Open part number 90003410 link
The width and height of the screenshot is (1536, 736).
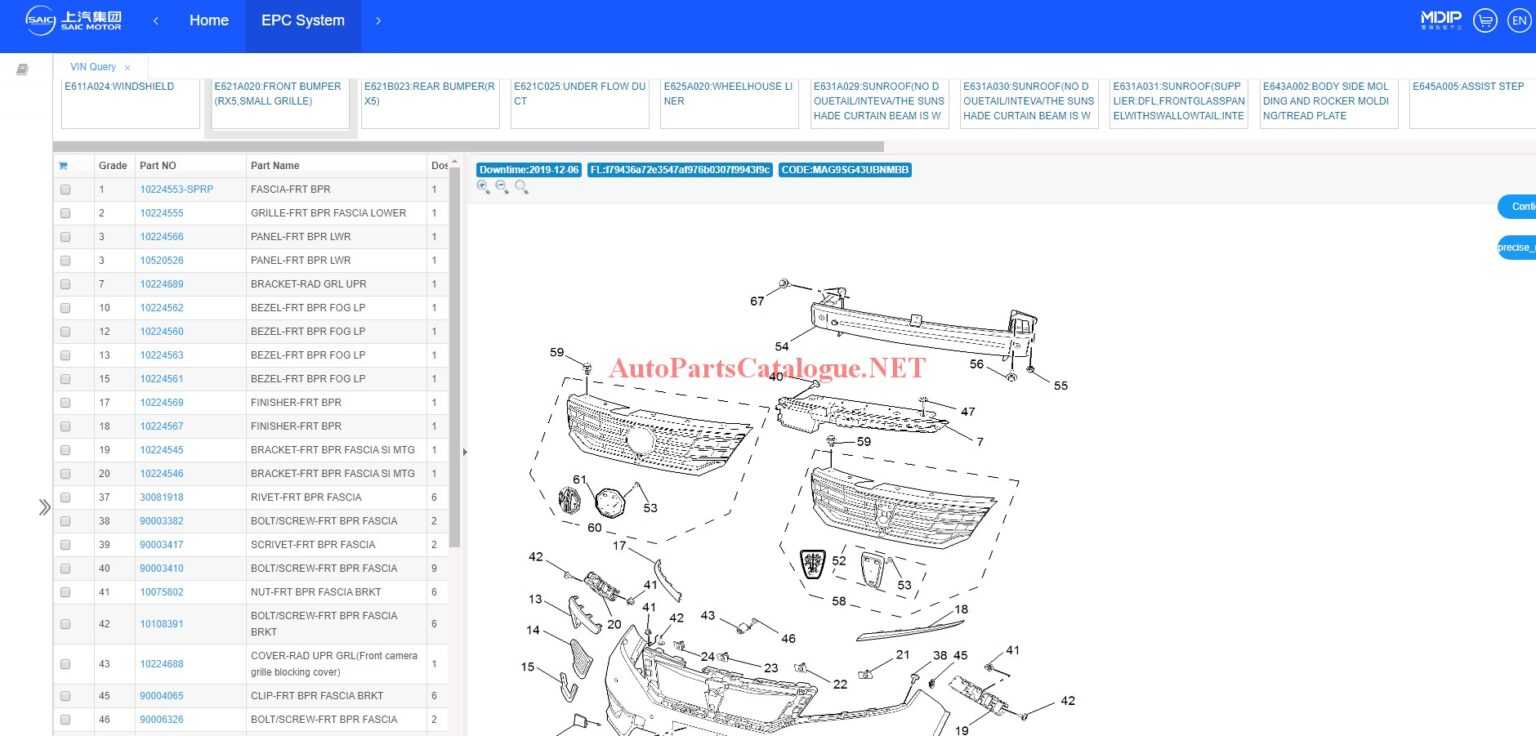coord(161,568)
